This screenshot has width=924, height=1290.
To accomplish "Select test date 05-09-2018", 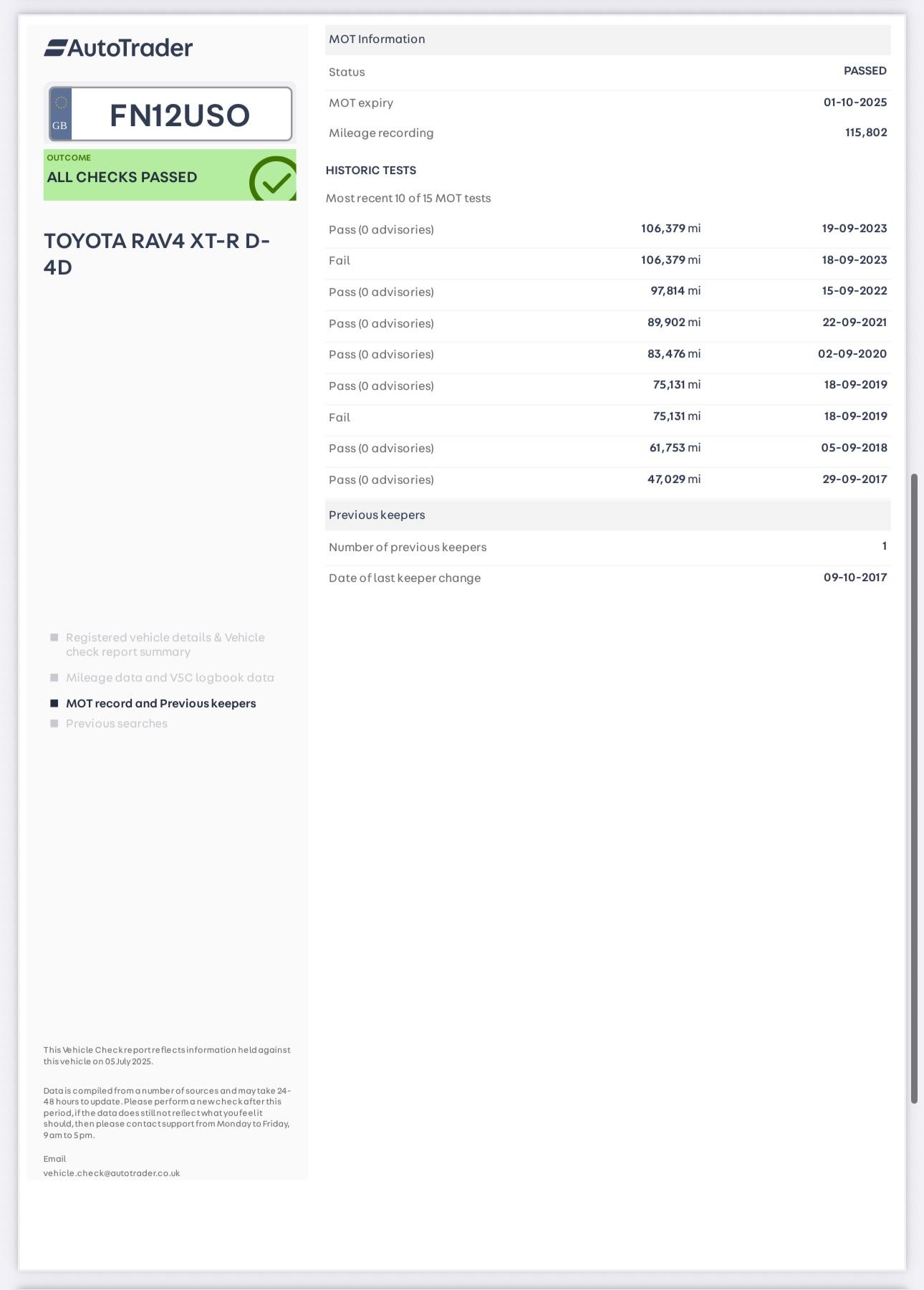I will (x=854, y=448).
